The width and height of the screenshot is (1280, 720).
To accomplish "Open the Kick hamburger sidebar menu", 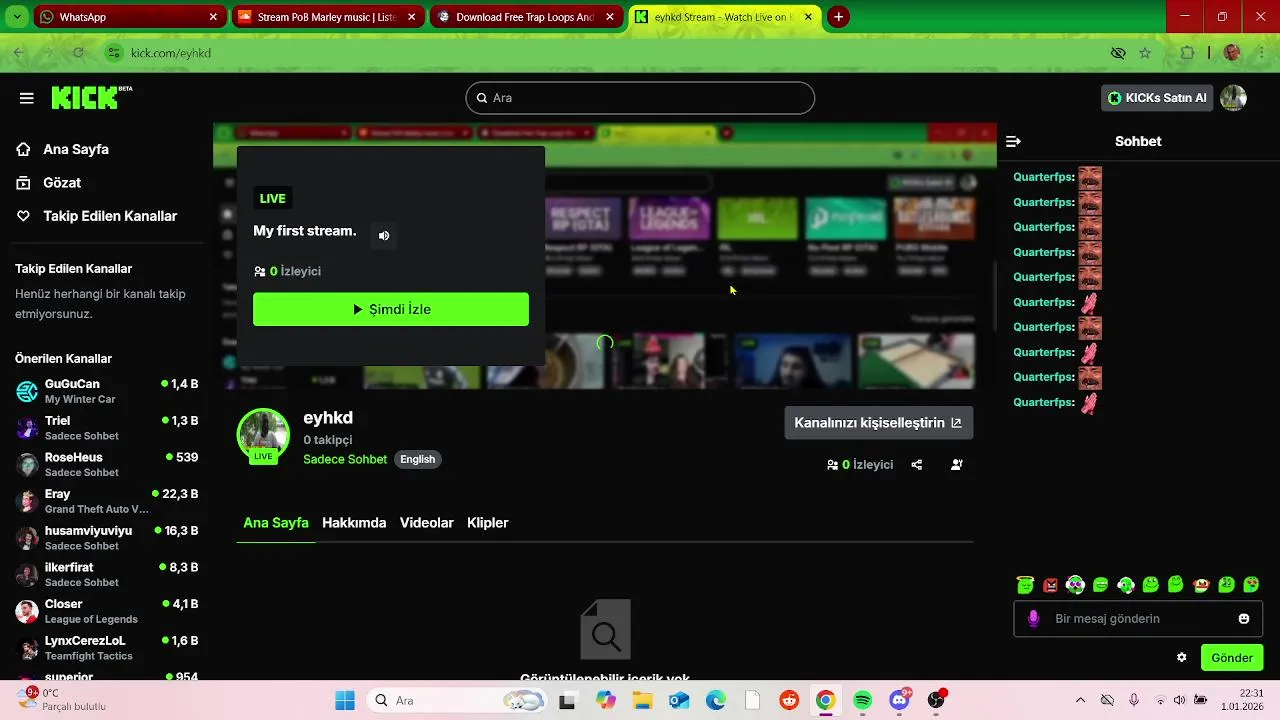I will click(x=27, y=98).
